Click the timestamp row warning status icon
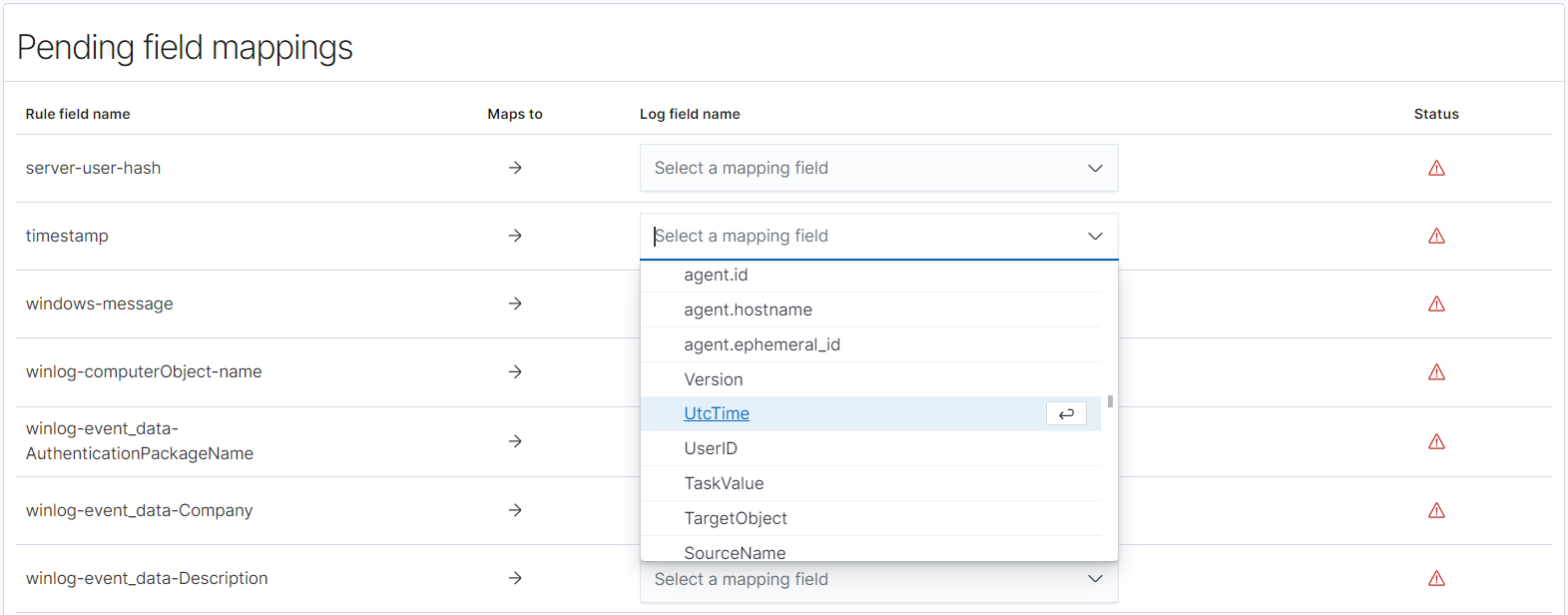The height and width of the screenshot is (615, 1568). tap(1436, 236)
